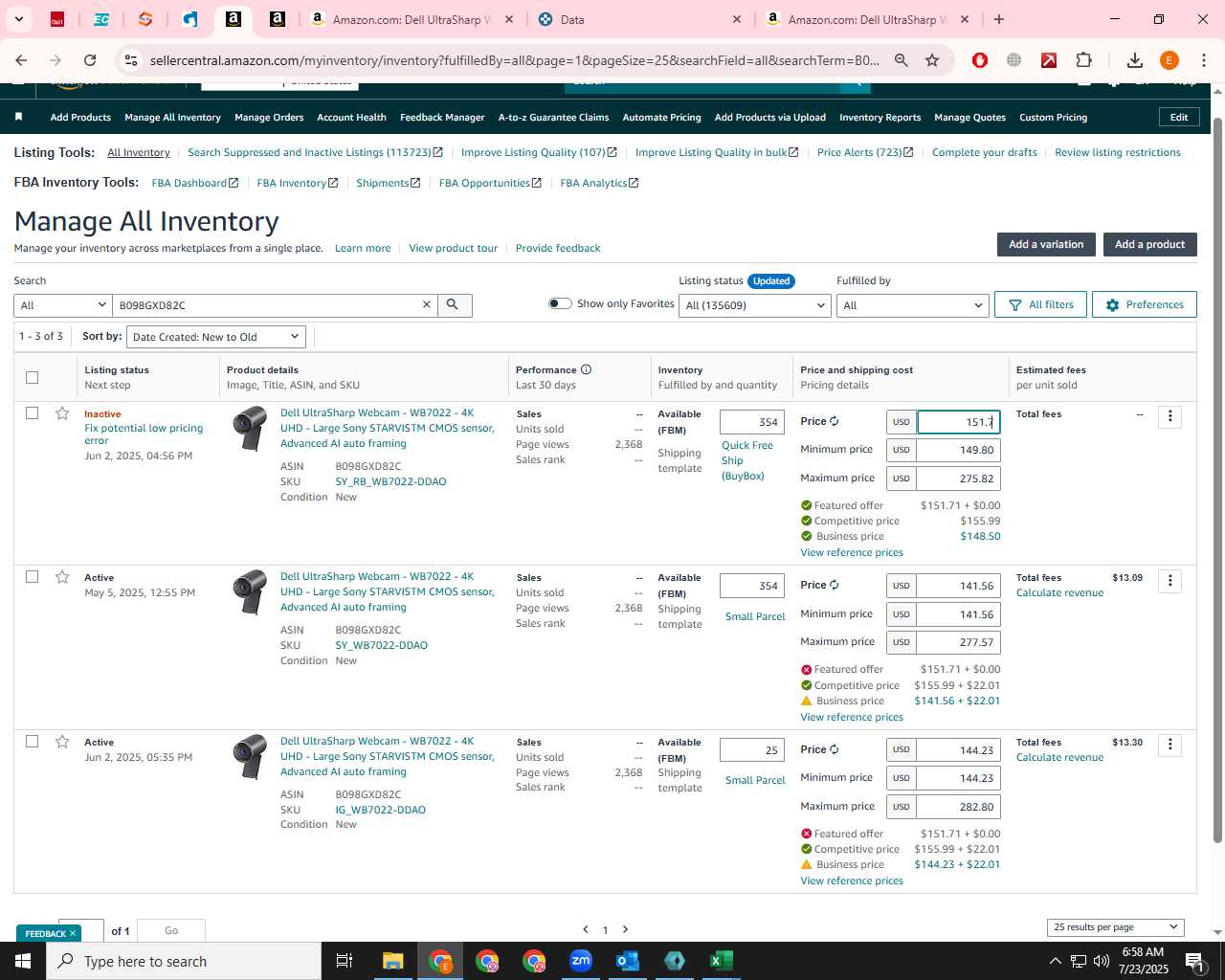Close the FEEDBACK tab with X
The height and width of the screenshot is (980, 1225).
[x=73, y=933]
